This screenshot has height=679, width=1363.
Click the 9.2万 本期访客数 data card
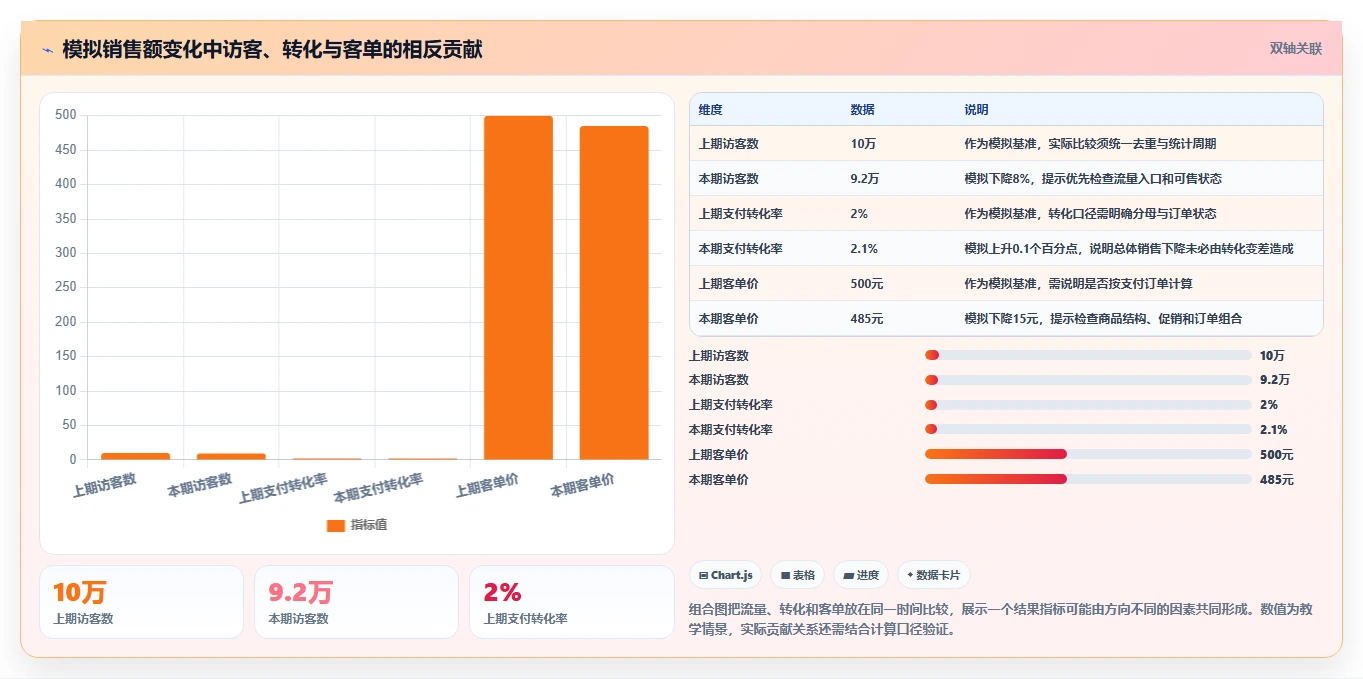tap(356, 602)
